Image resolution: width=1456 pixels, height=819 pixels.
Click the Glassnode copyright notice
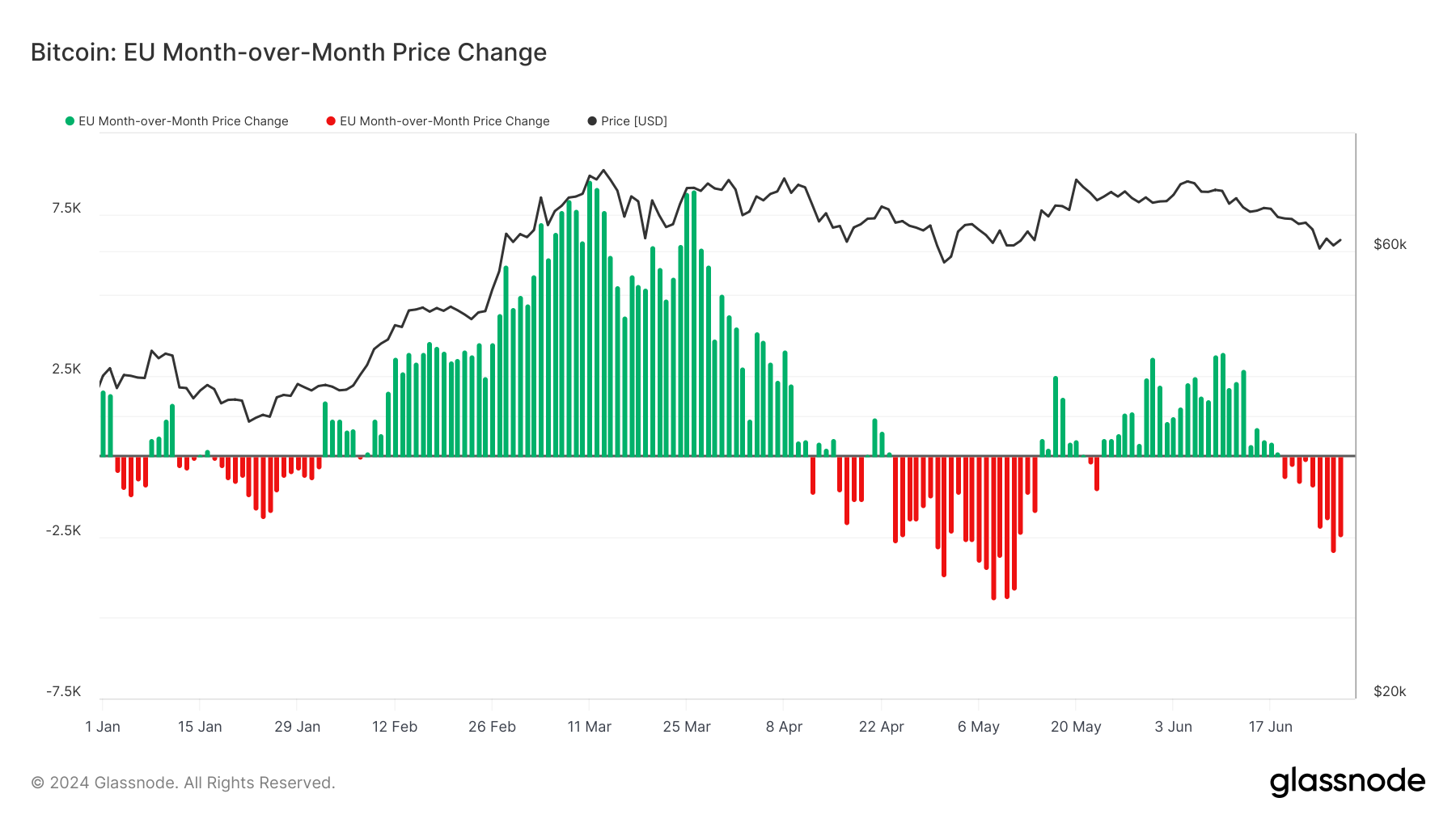point(183,783)
